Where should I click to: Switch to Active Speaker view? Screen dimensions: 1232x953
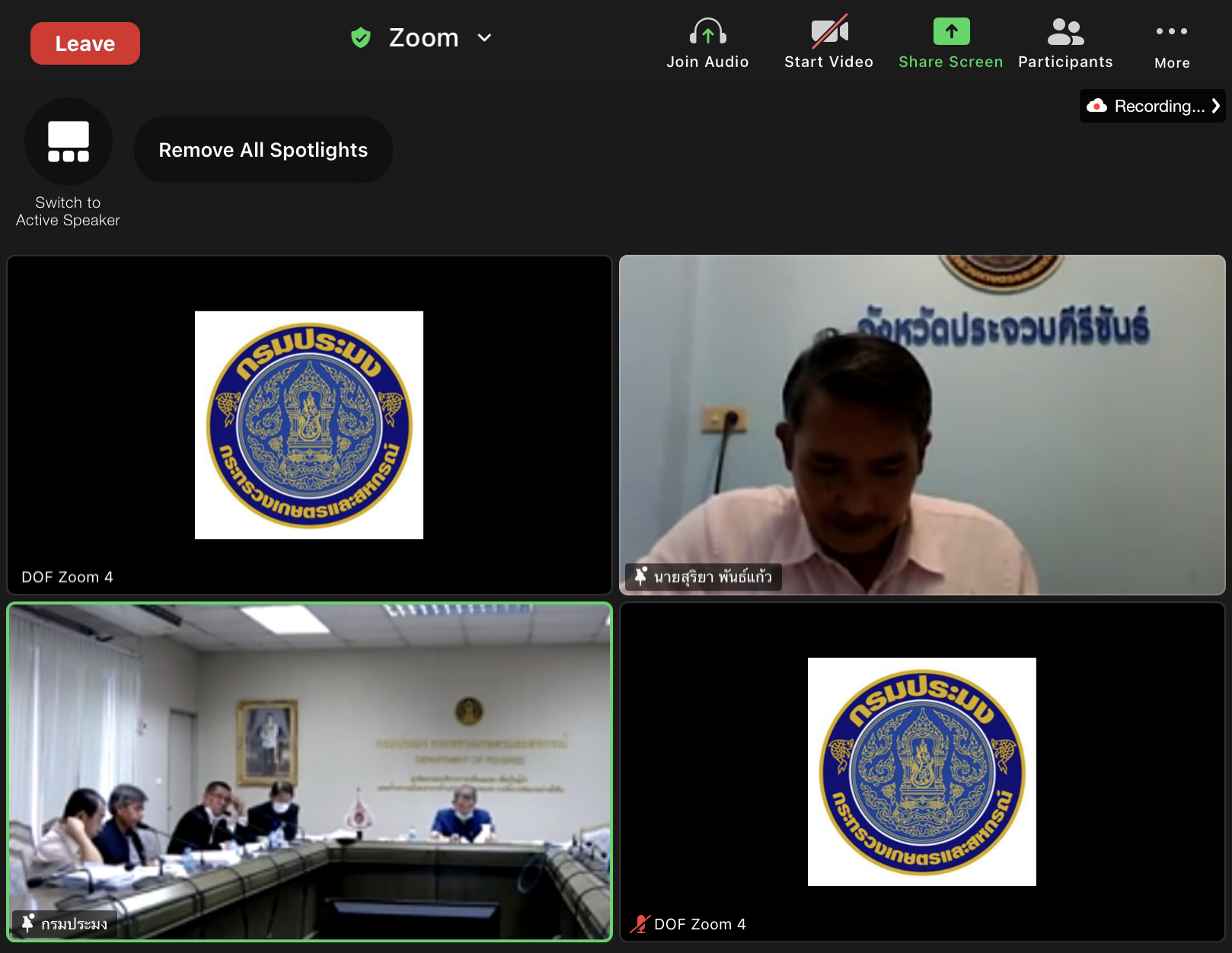[x=69, y=142]
